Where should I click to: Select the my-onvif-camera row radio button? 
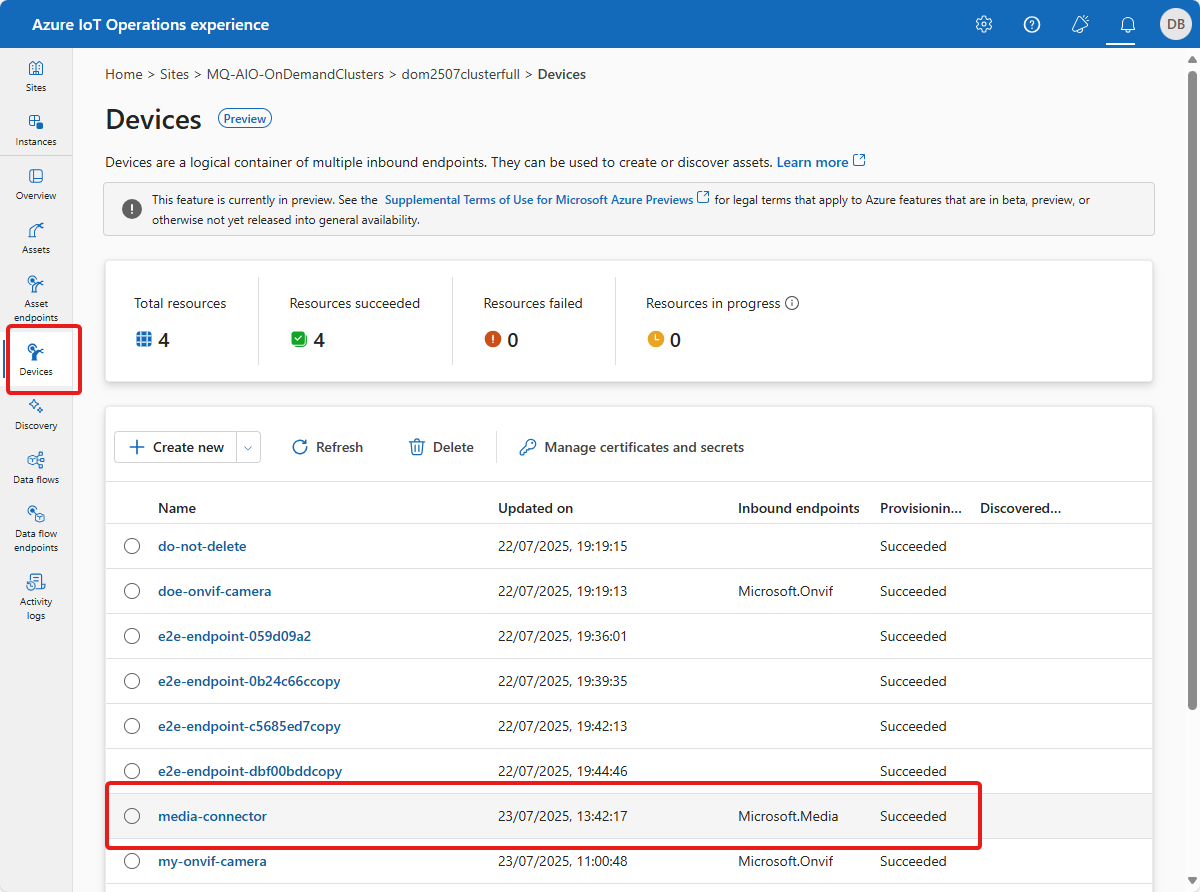[x=132, y=861]
